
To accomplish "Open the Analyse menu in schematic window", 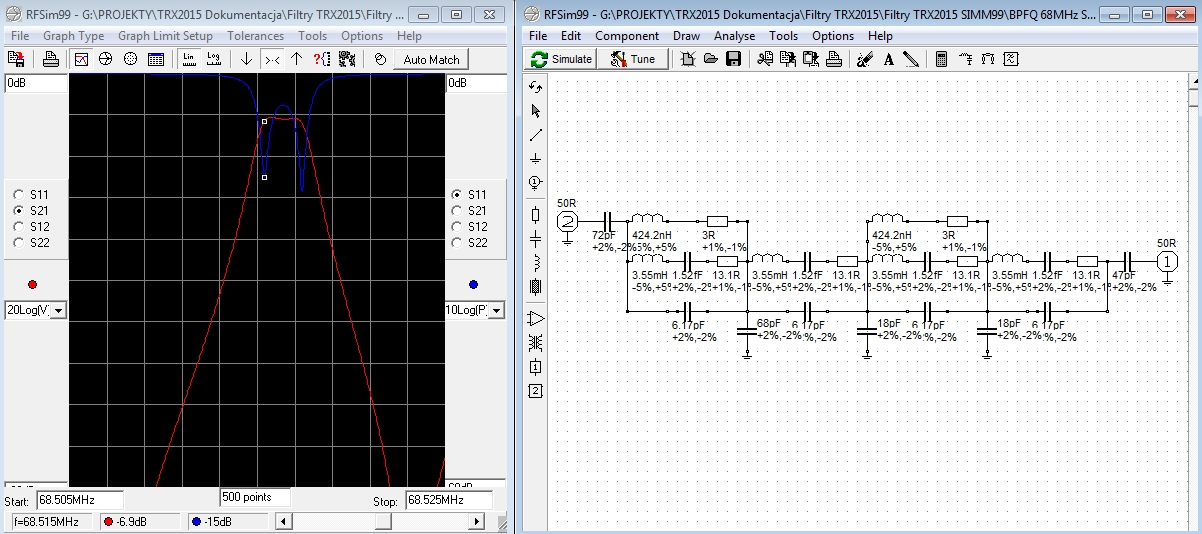I will (x=734, y=36).
